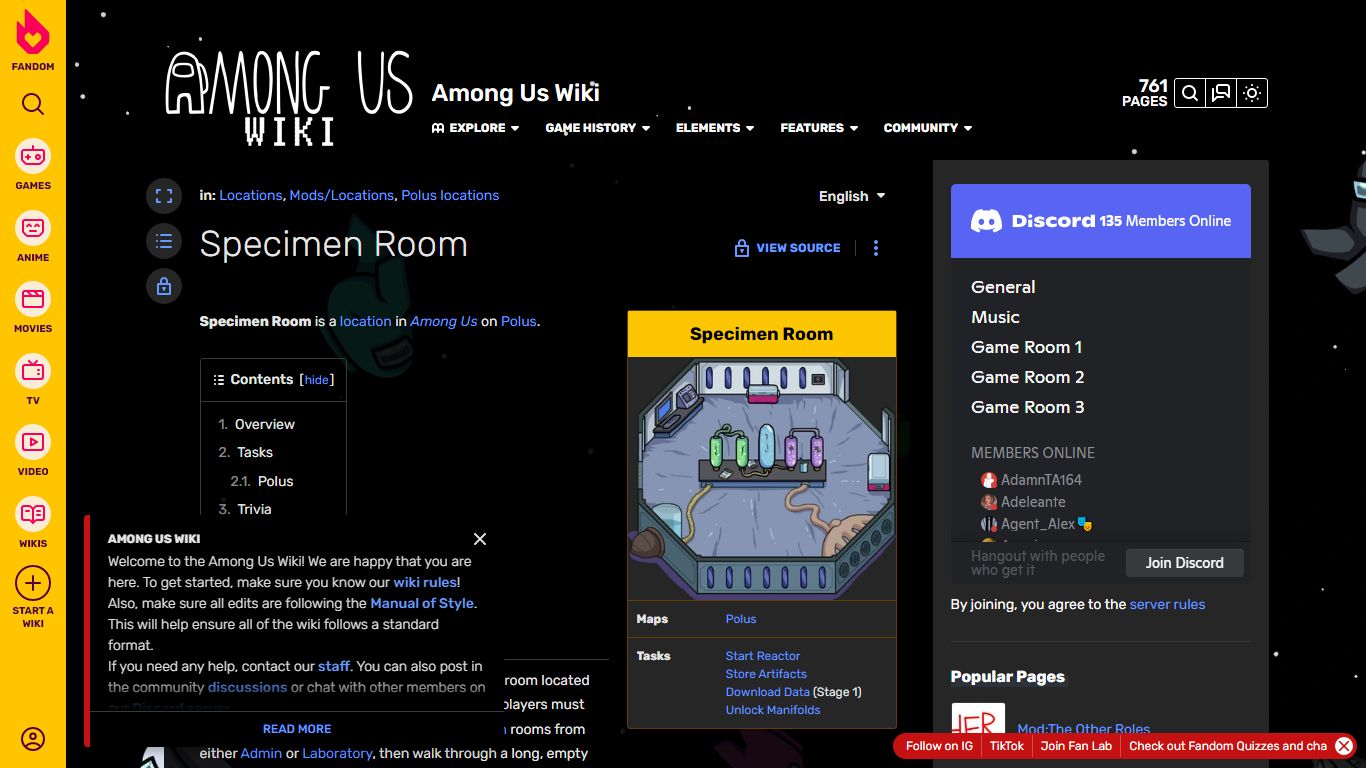
Task: Open the user profile icon in sidebar
Action: click(33, 739)
